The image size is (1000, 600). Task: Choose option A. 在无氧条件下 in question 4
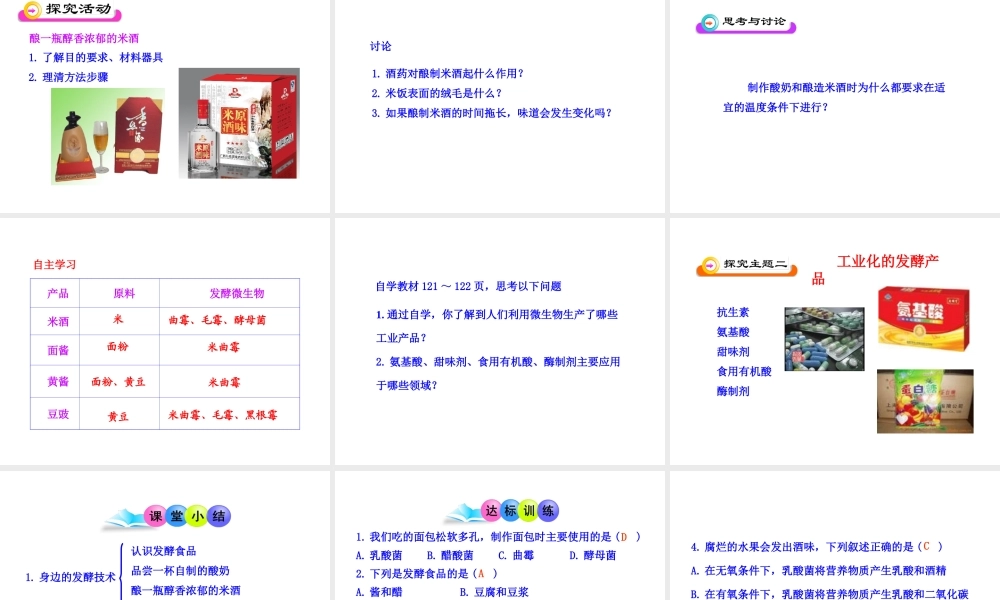[818, 571]
